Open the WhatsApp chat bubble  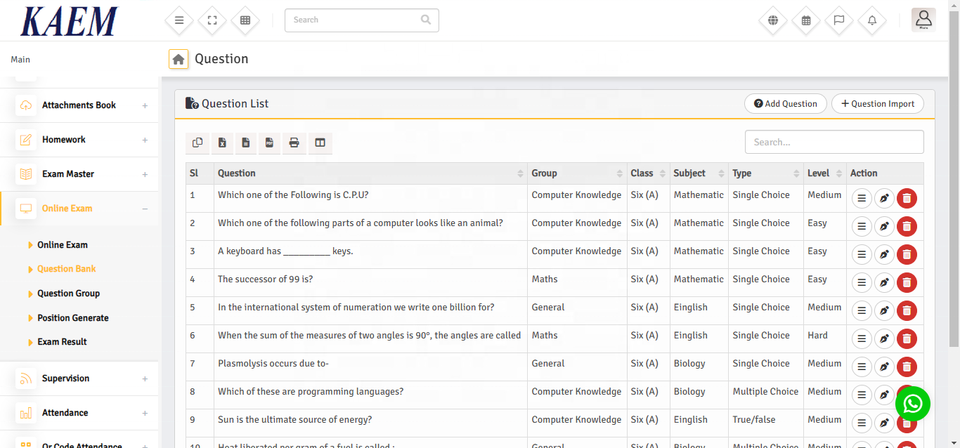click(x=912, y=403)
